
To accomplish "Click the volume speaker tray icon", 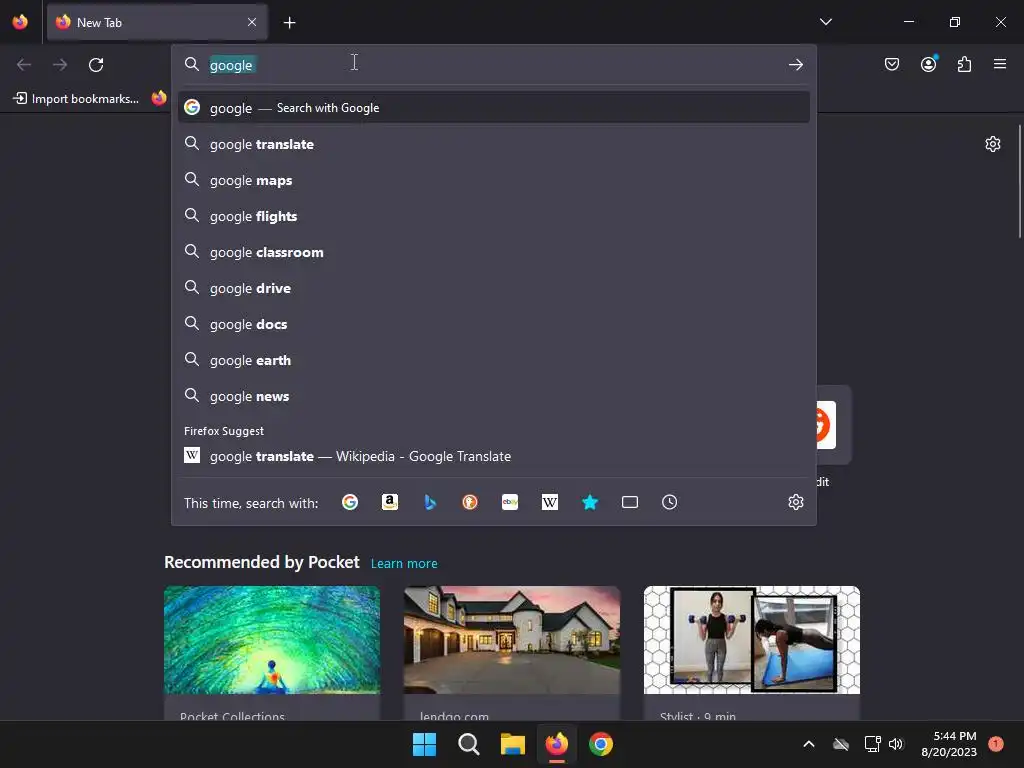I will [896, 744].
